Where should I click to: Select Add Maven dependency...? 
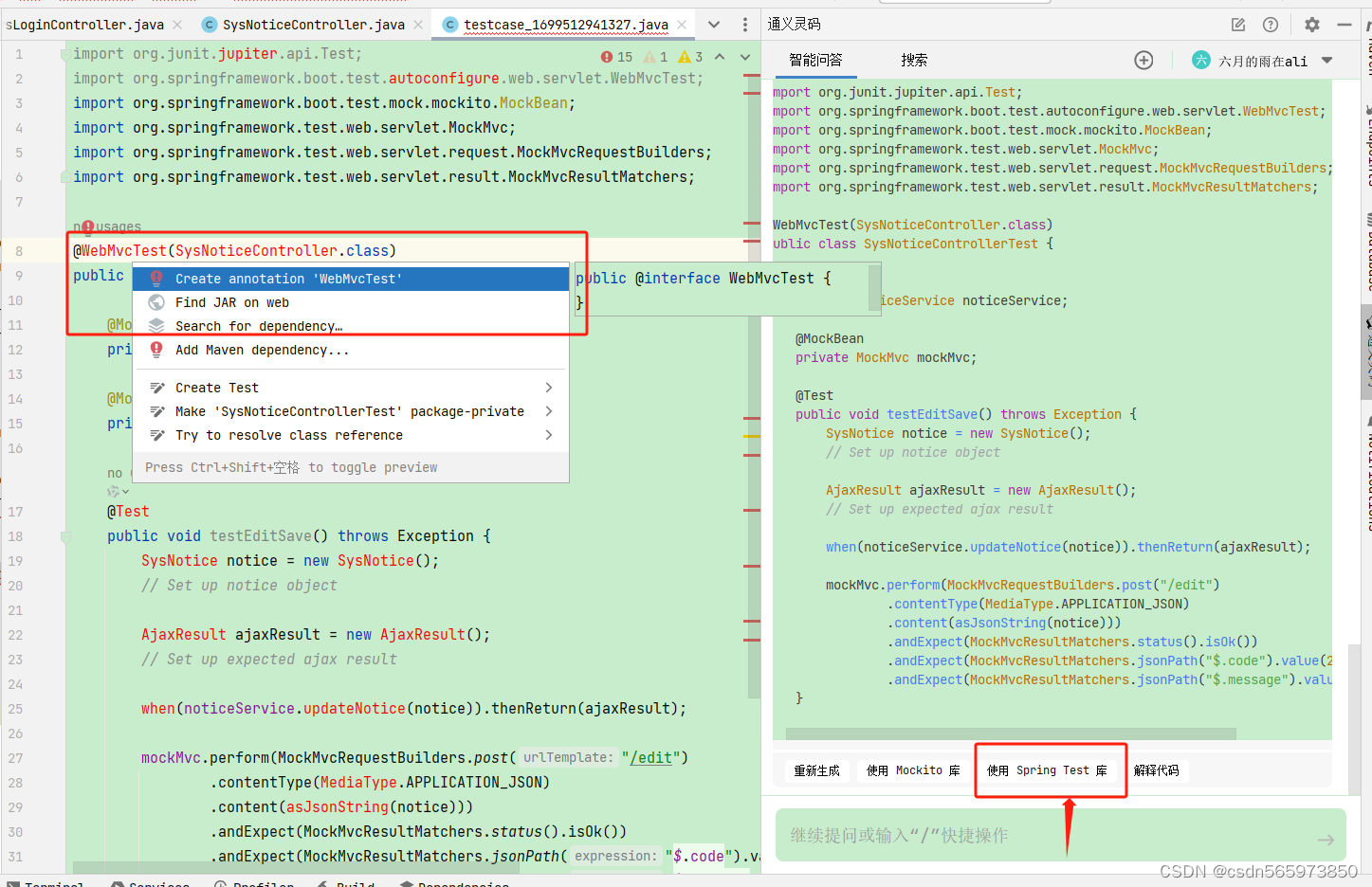tap(350, 350)
